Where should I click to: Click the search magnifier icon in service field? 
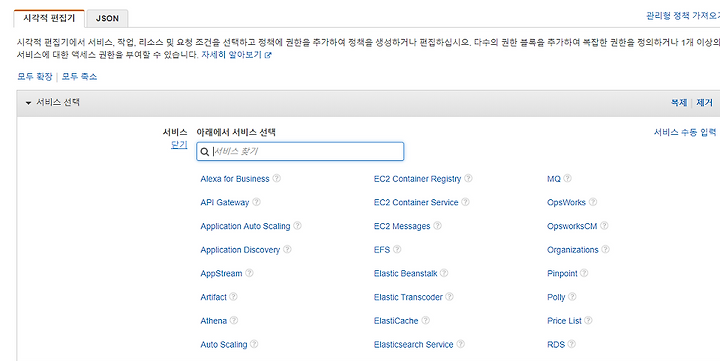[x=205, y=152]
